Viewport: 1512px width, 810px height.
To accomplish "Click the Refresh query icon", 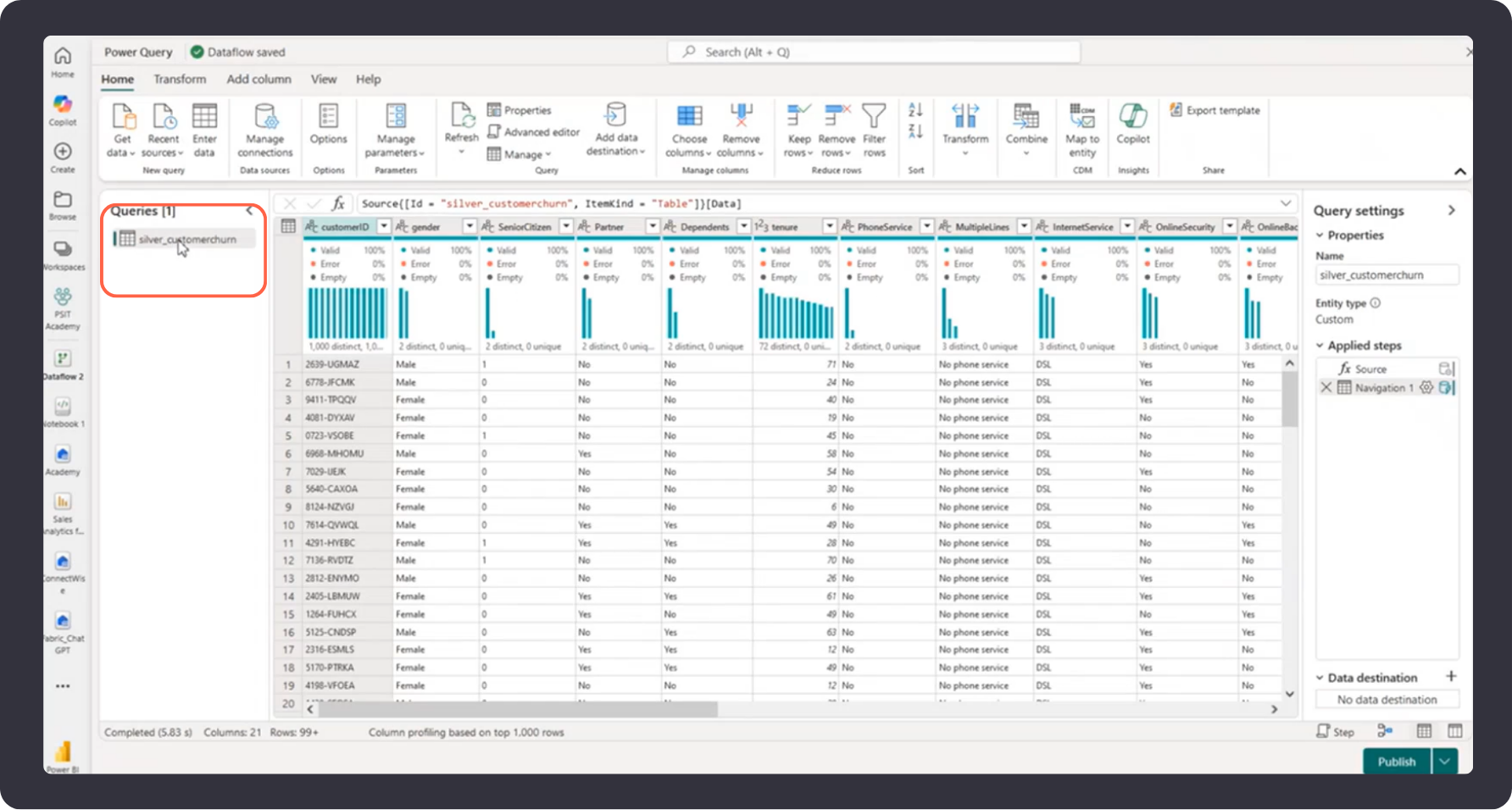I will 462,117.
